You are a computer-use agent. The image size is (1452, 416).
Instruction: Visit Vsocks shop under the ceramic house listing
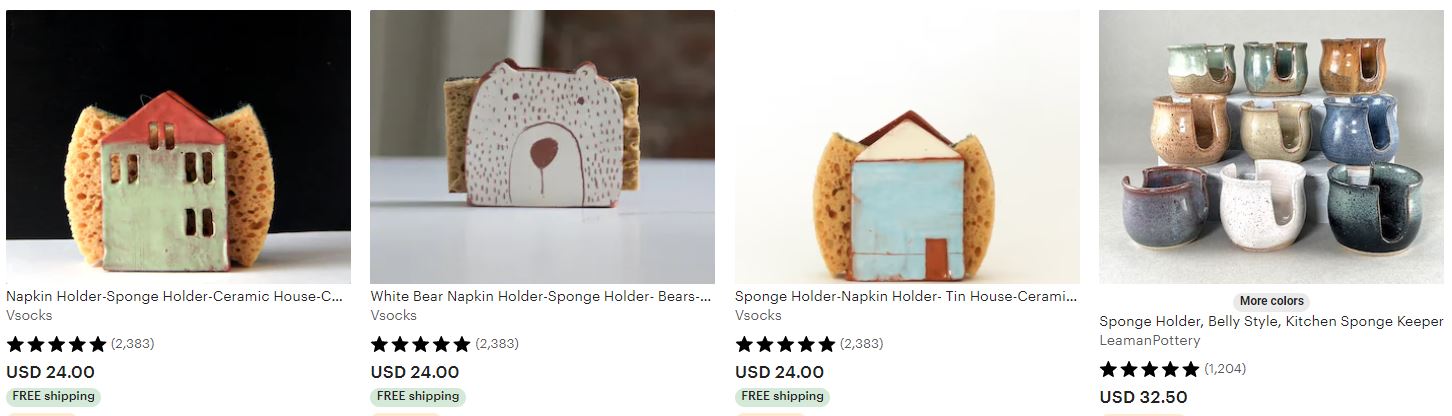(x=29, y=315)
